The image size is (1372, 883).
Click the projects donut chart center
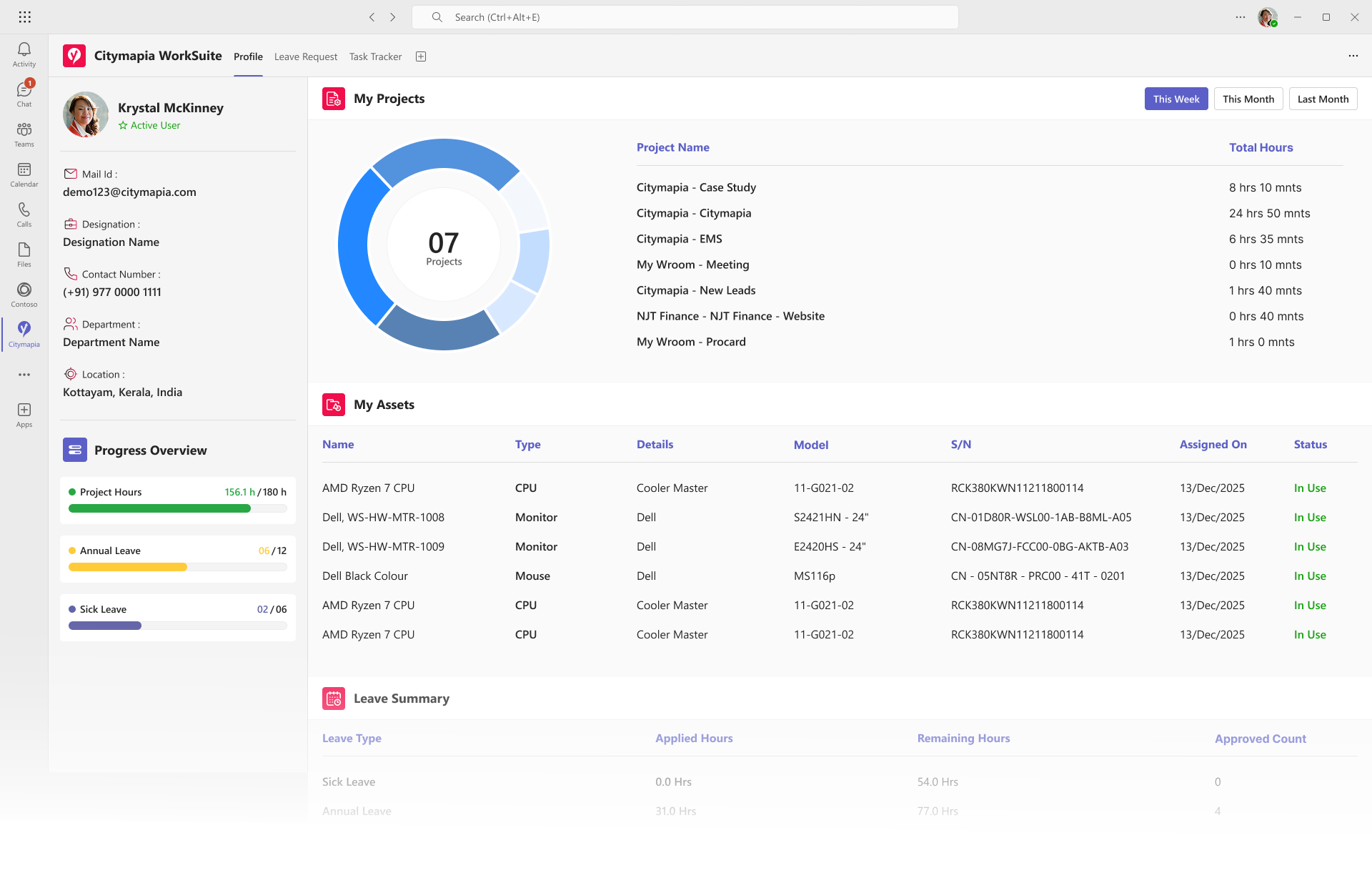pos(444,245)
